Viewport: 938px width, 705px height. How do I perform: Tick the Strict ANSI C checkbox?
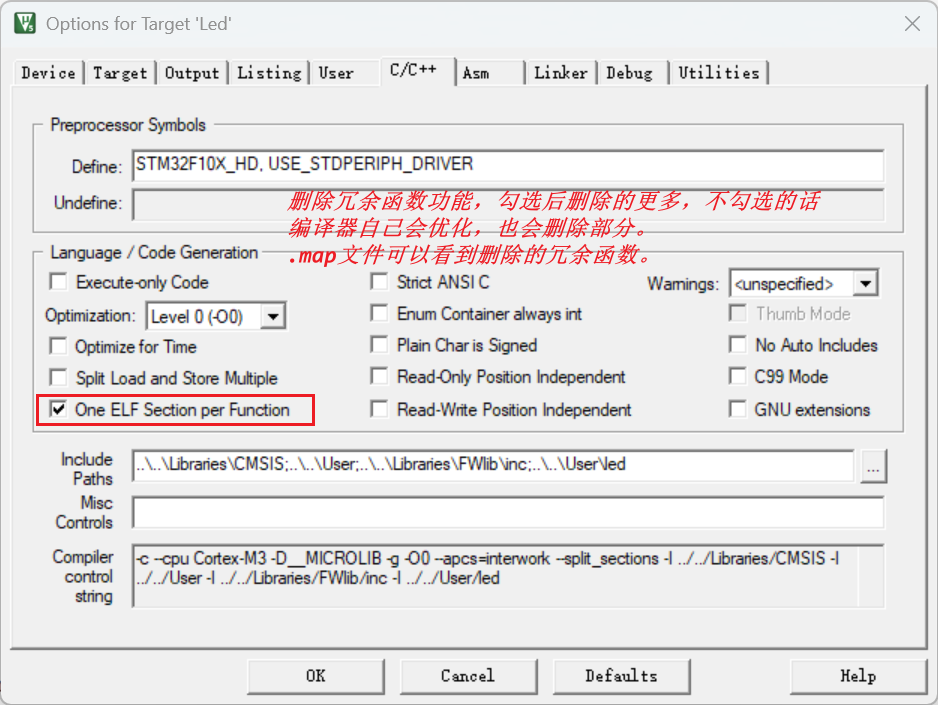click(379, 283)
